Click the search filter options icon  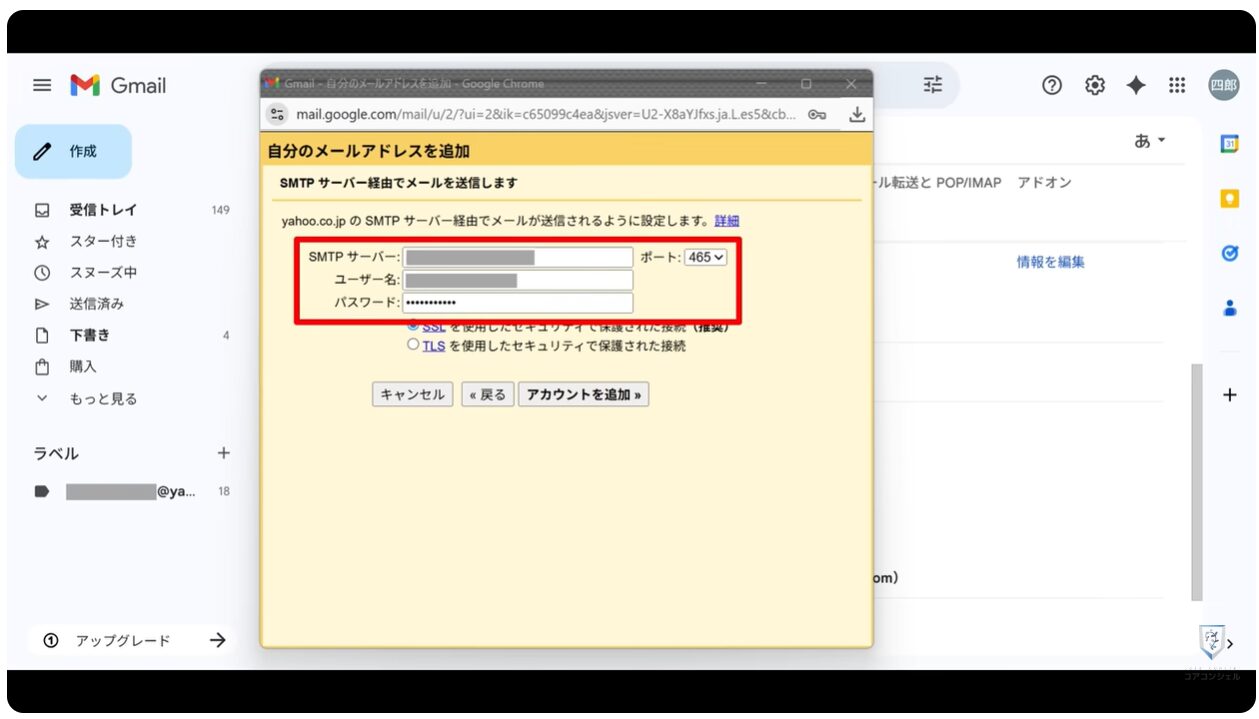[x=932, y=86]
